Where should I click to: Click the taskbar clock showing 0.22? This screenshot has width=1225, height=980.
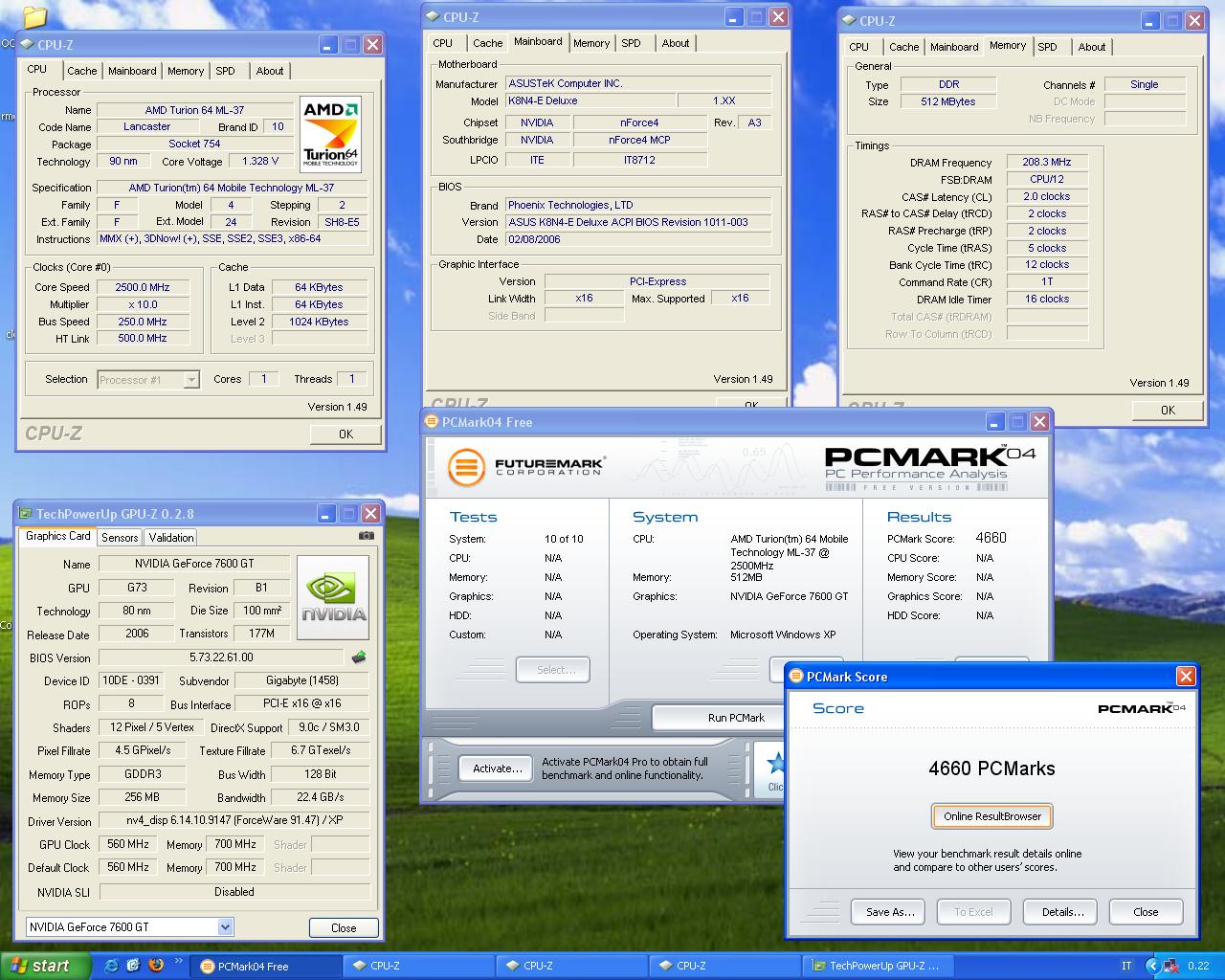tap(1198, 966)
